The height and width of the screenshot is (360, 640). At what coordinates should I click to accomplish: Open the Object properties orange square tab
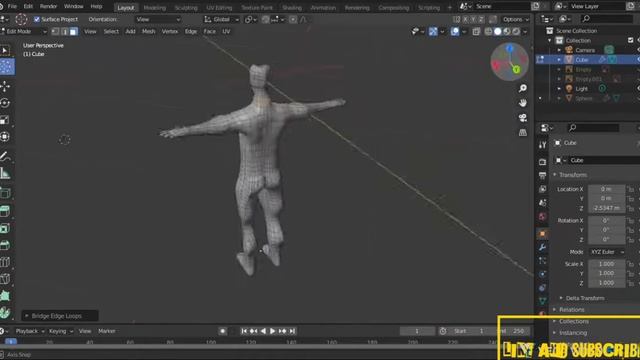(542, 233)
